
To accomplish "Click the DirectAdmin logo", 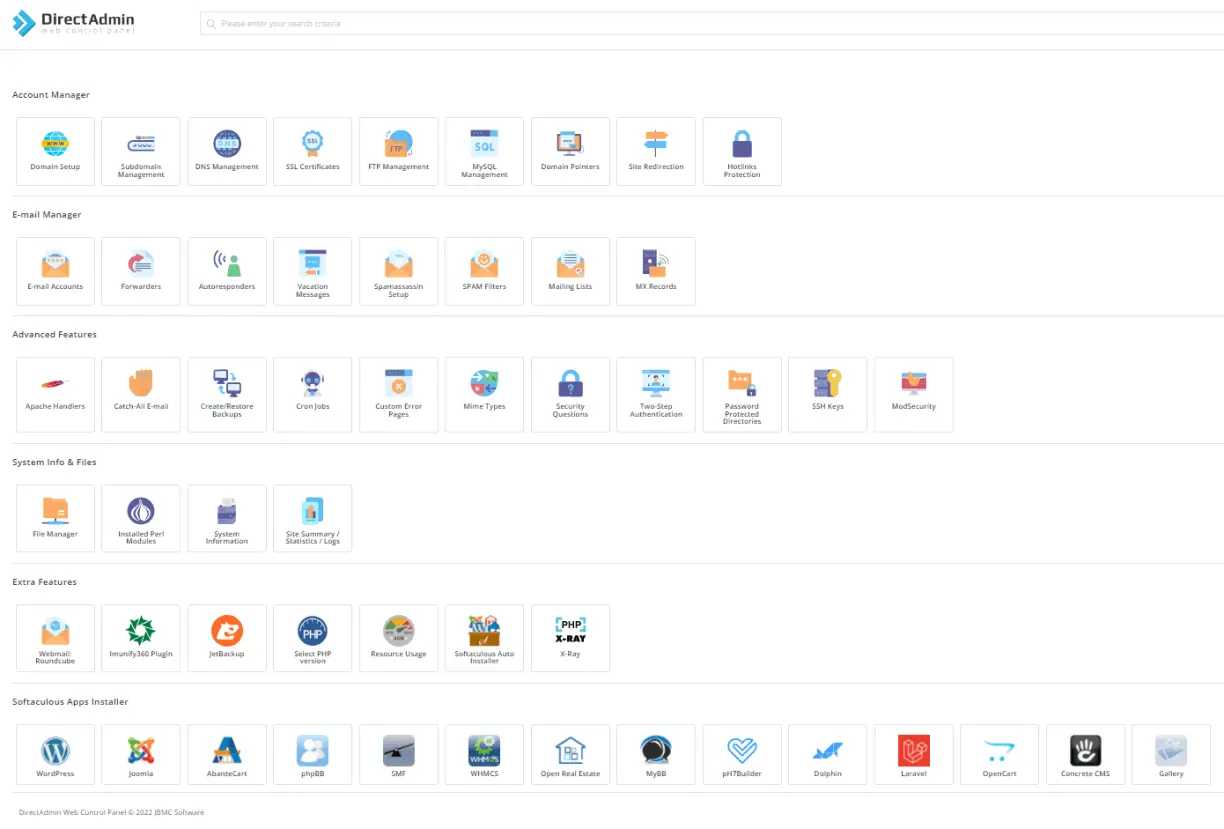I will tap(73, 23).
